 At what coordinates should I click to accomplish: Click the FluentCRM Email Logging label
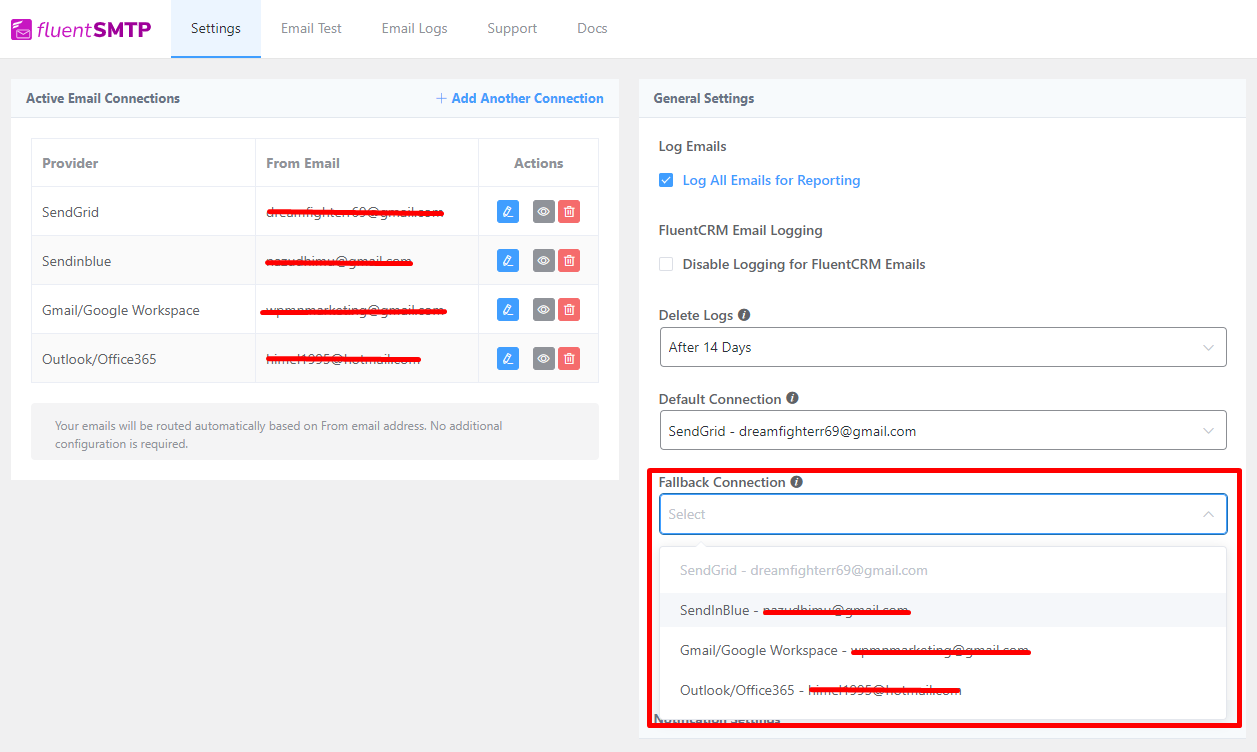pos(741,230)
